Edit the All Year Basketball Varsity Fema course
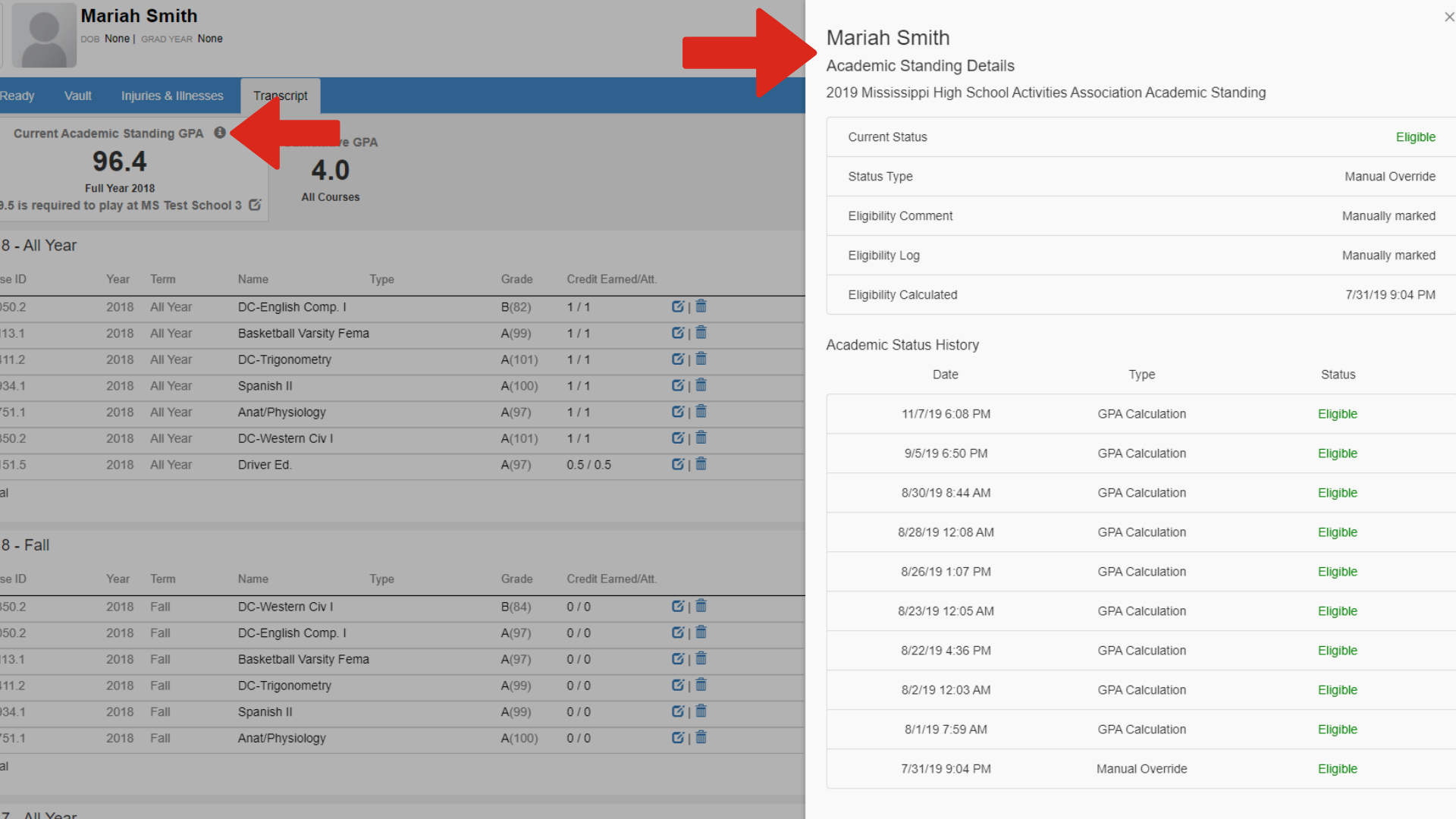The height and width of the screenshot is (819, 1456). point(677,334)
